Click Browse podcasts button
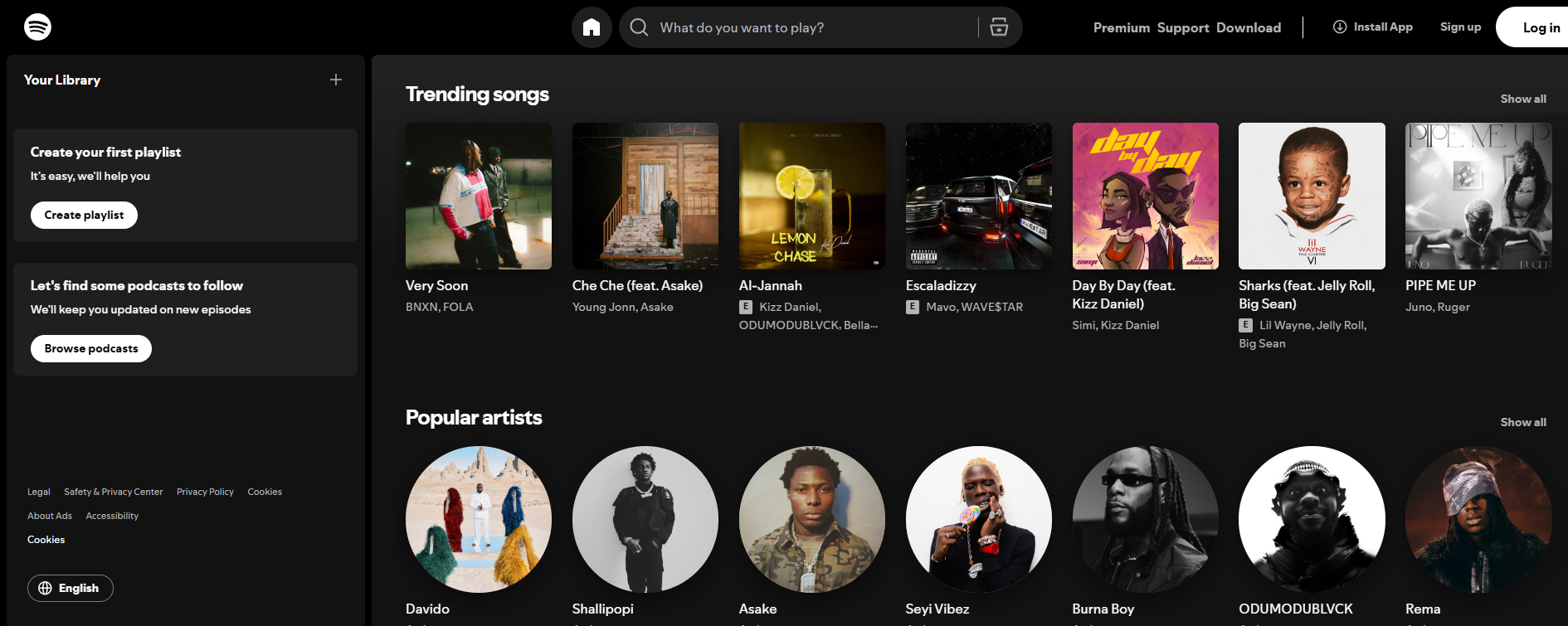The height and width of the screenshot is (626, 1568). [x=91, y=348]
